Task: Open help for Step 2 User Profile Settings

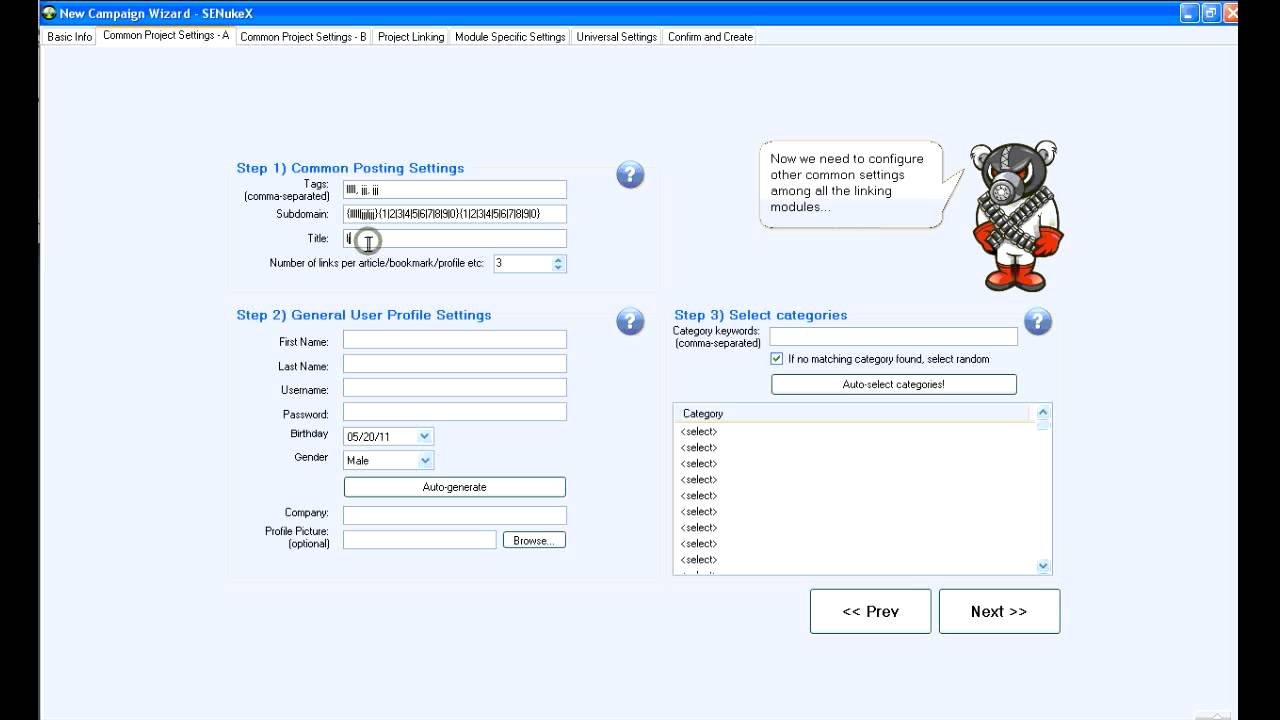Action: pyautogui.click(x=630, y=321)
